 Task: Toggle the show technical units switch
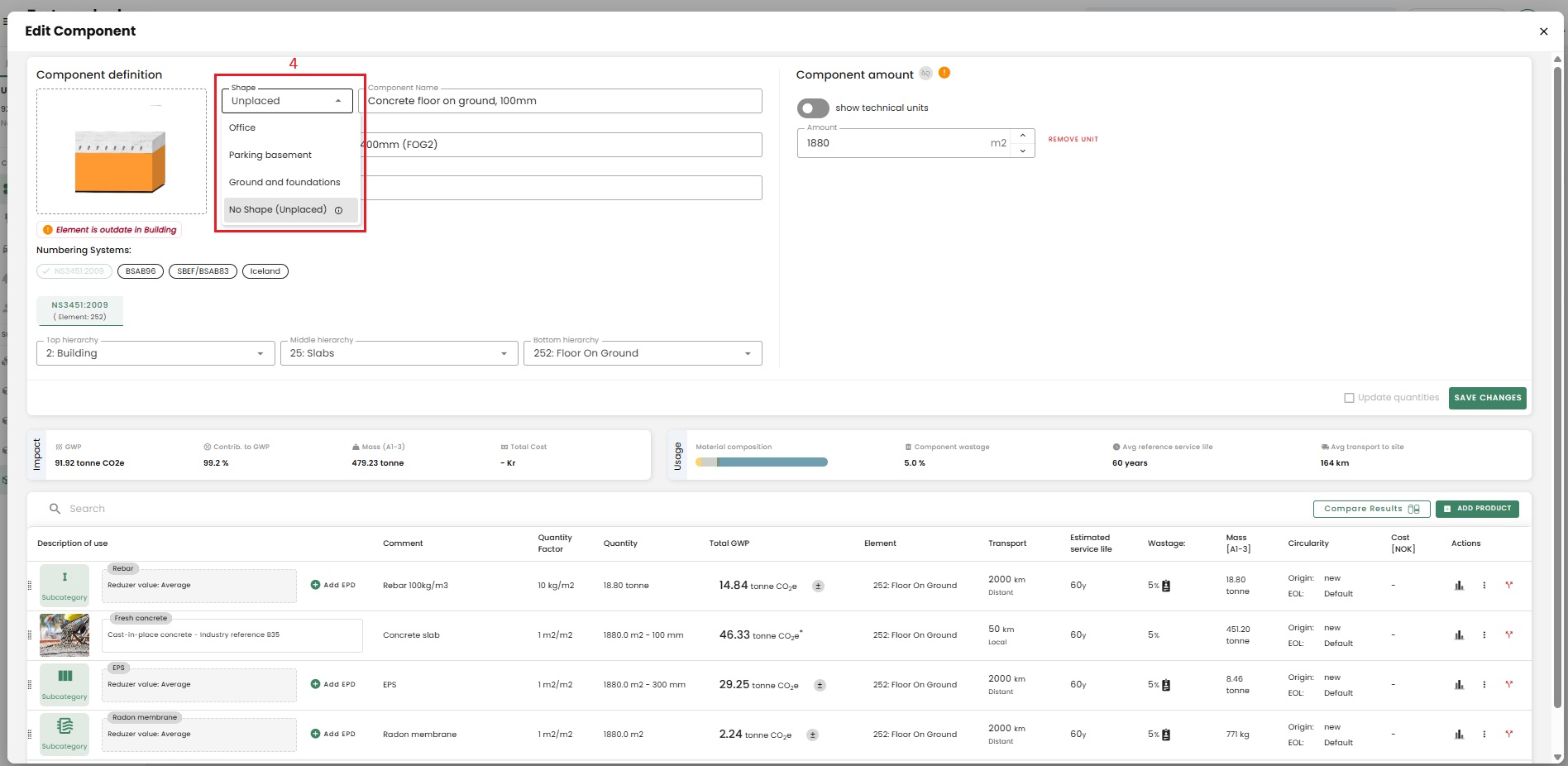tap(813, 108)
